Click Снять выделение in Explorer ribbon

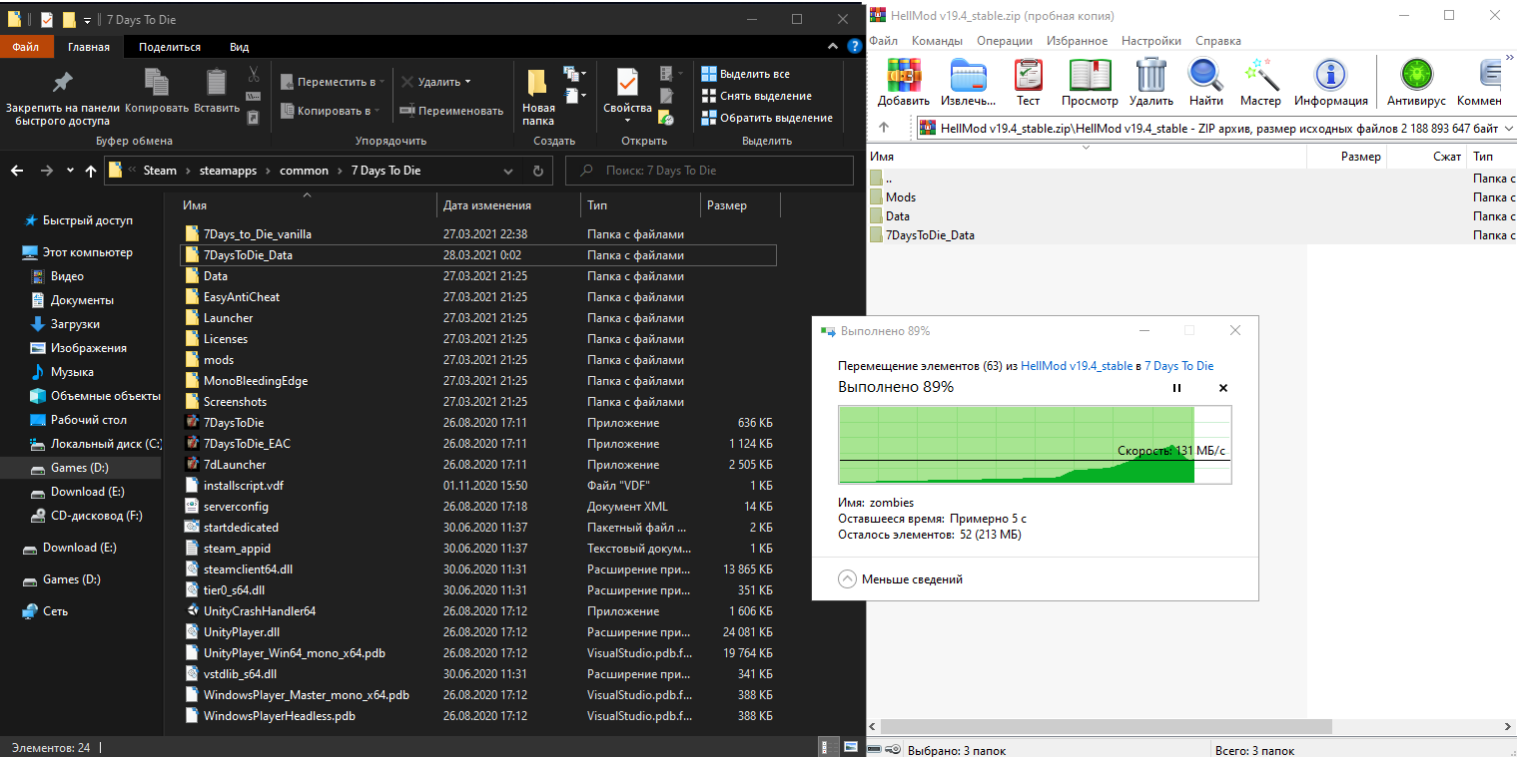click(x=757, y=96)
